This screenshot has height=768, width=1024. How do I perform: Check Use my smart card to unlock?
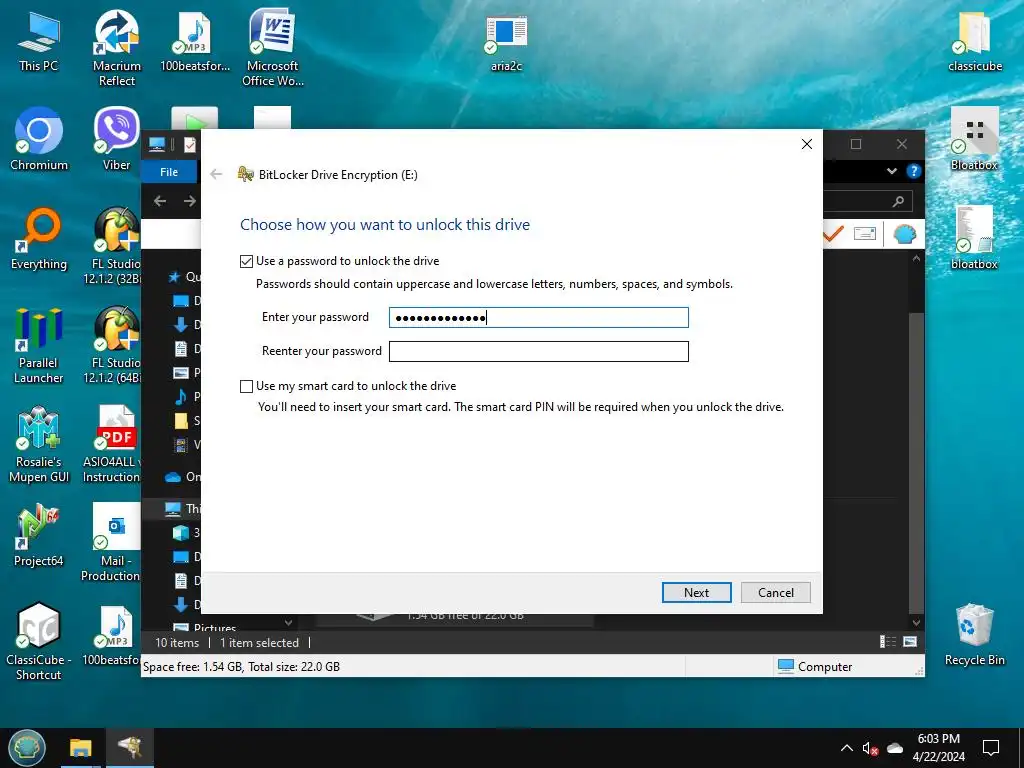tap(246, 387)
